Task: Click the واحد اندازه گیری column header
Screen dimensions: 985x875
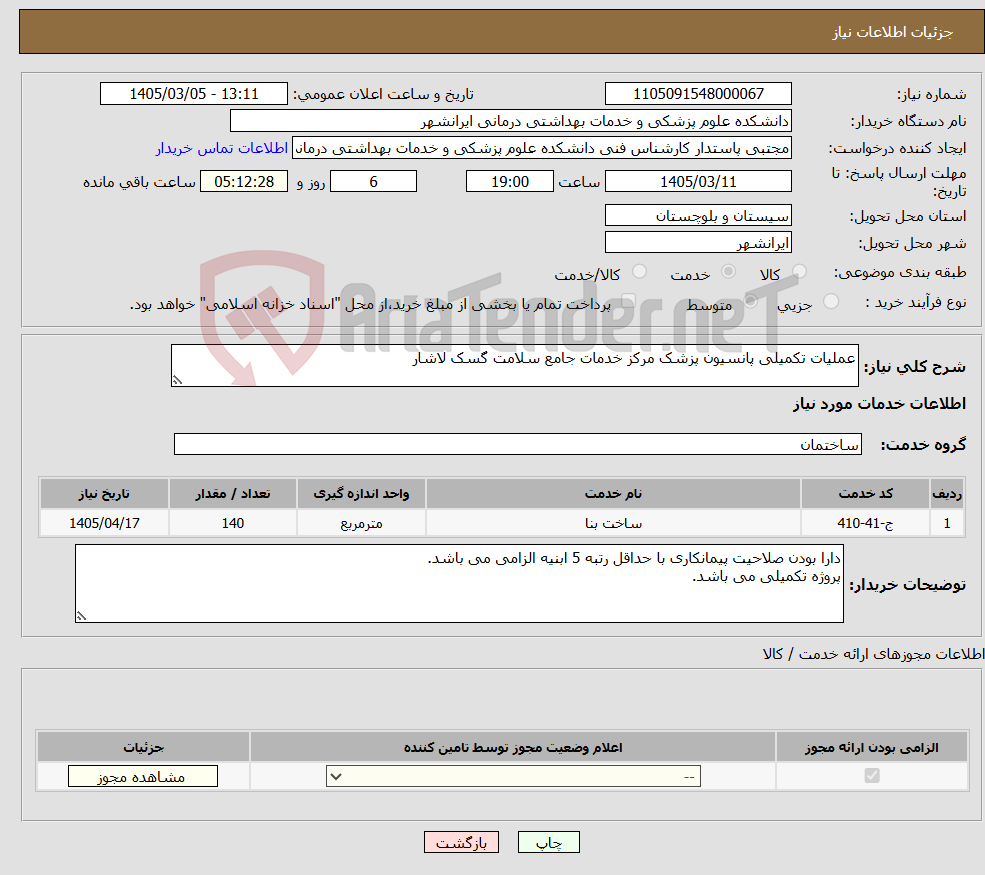Action: pyautogui.click(x=361, y=494)
